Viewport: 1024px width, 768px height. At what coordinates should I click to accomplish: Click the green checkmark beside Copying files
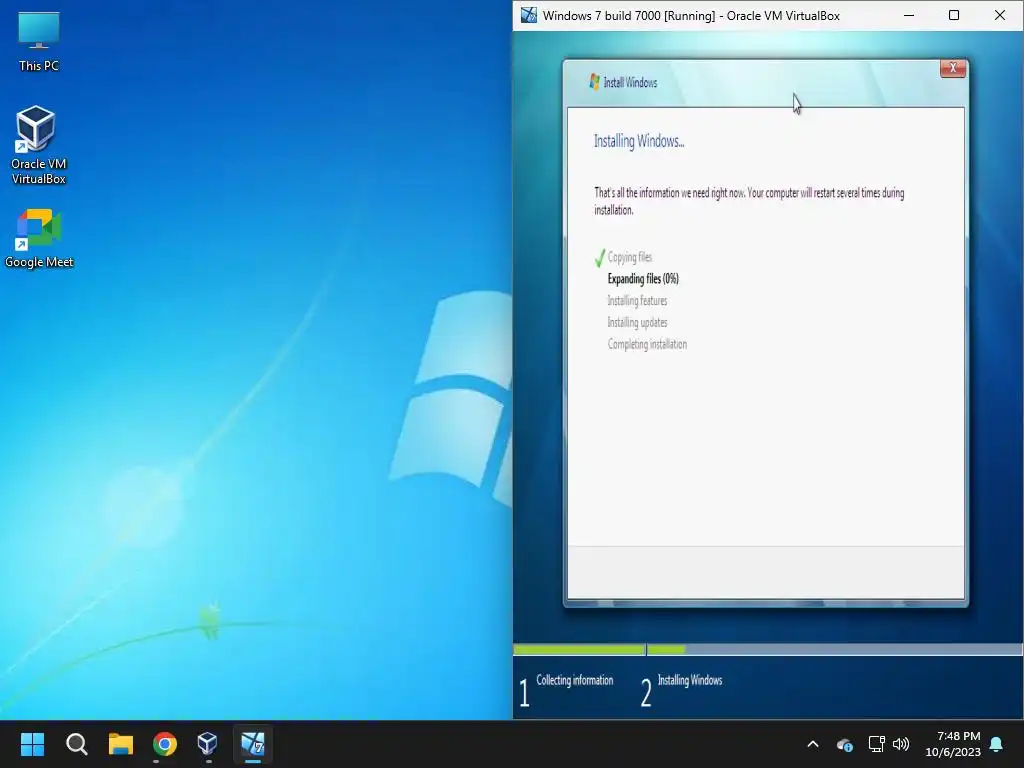tap(600, 258)
